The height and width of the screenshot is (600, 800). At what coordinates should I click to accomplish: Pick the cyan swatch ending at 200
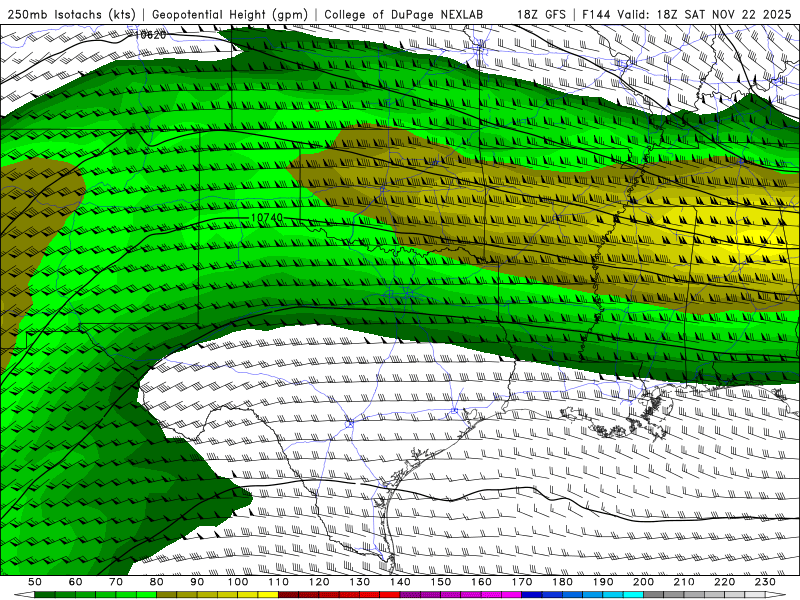pos(634,595)
